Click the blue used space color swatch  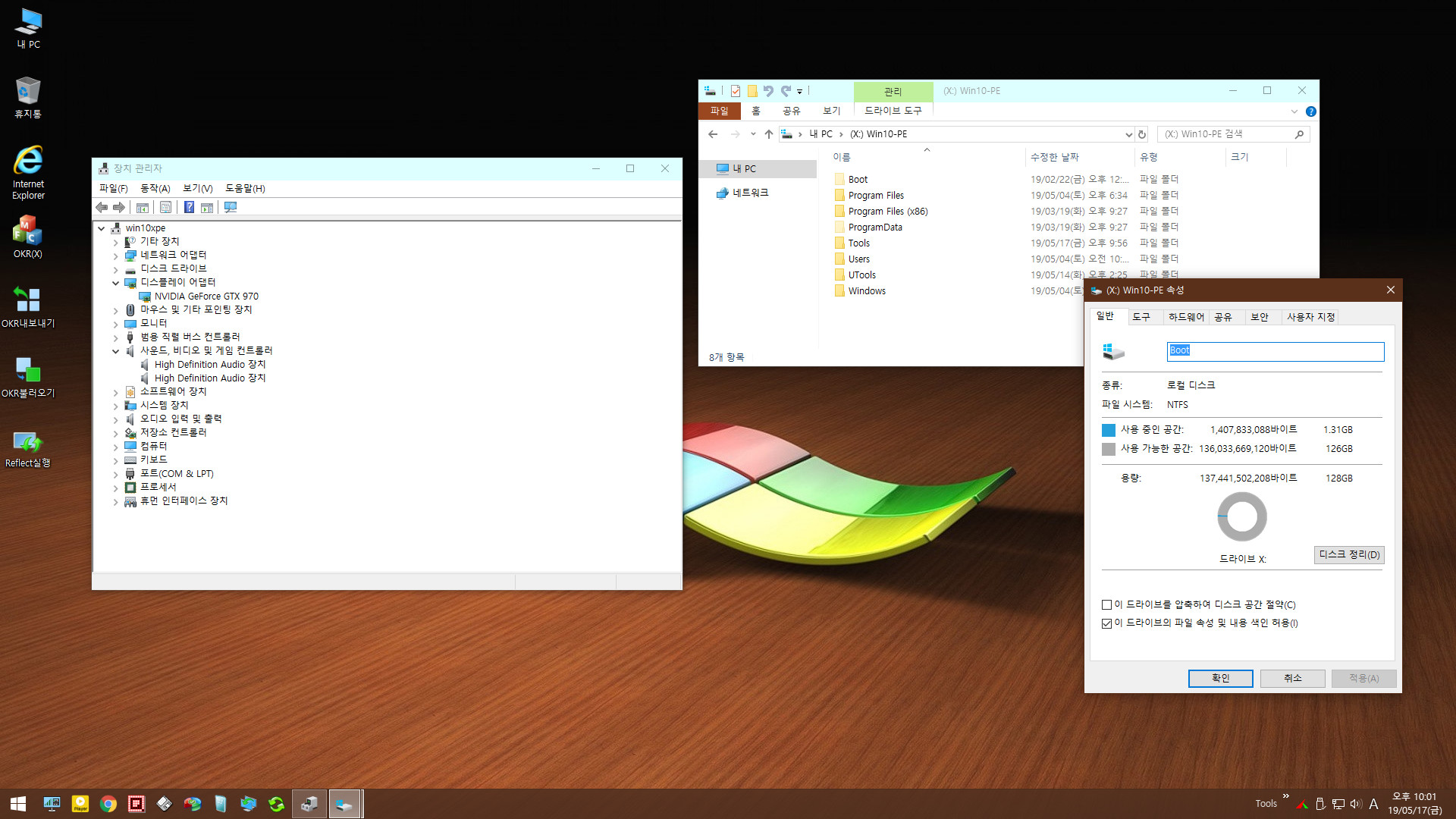tap(1108, 430)
